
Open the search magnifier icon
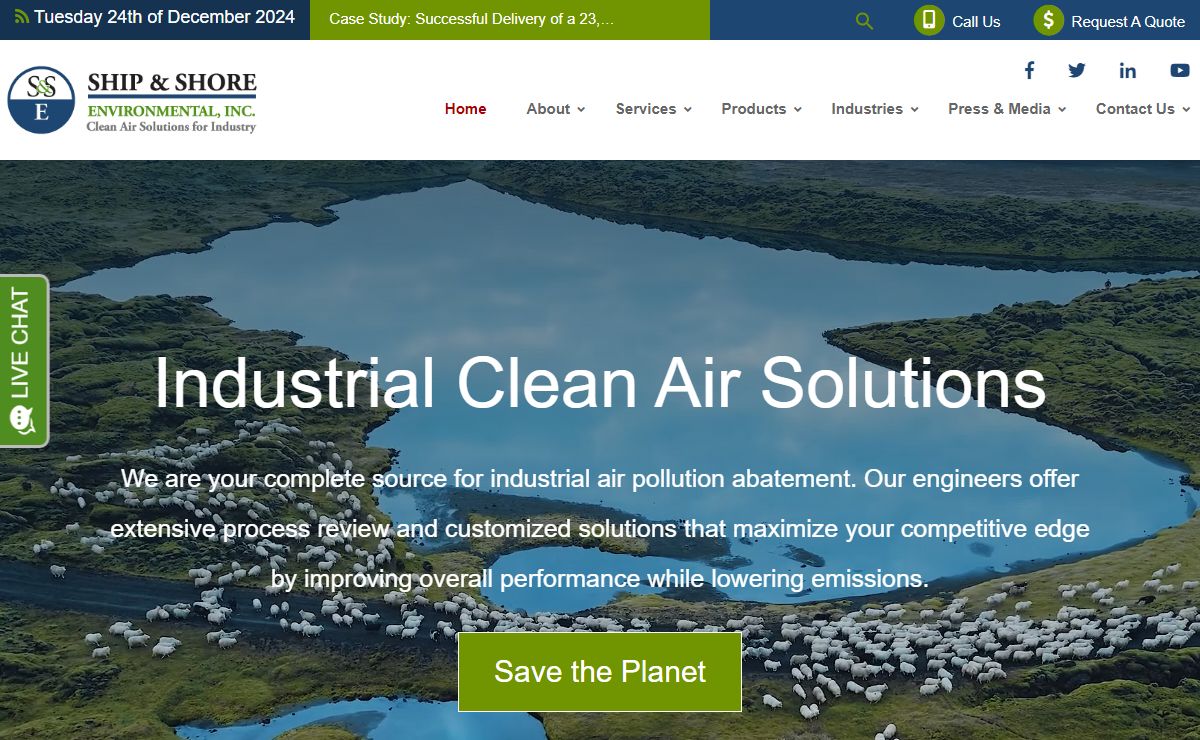865,21
